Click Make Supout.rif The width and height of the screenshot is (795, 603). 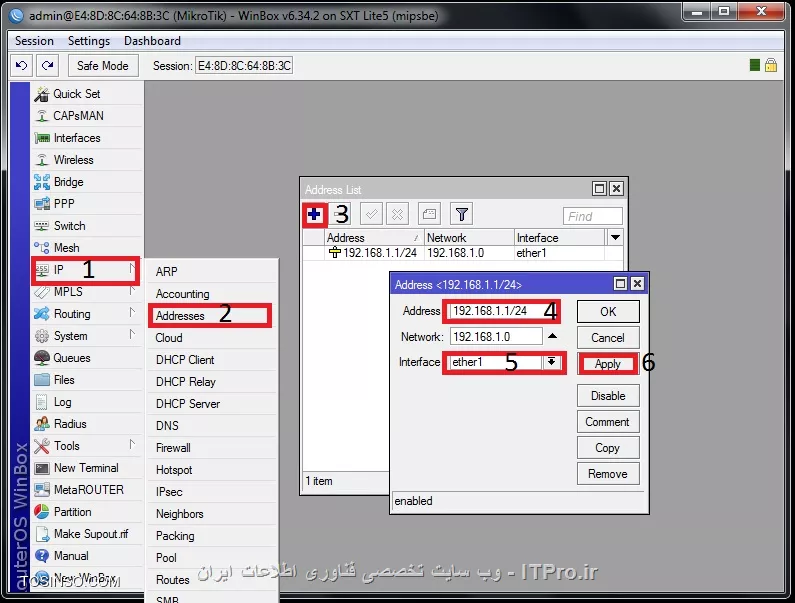[x=87, y=534]
